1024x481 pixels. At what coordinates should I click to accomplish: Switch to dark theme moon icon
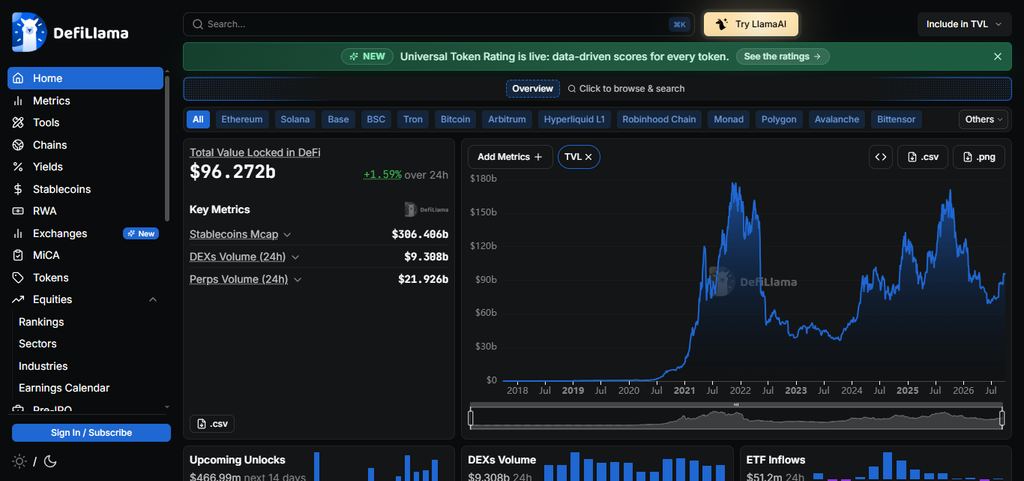tap(50, 461)
